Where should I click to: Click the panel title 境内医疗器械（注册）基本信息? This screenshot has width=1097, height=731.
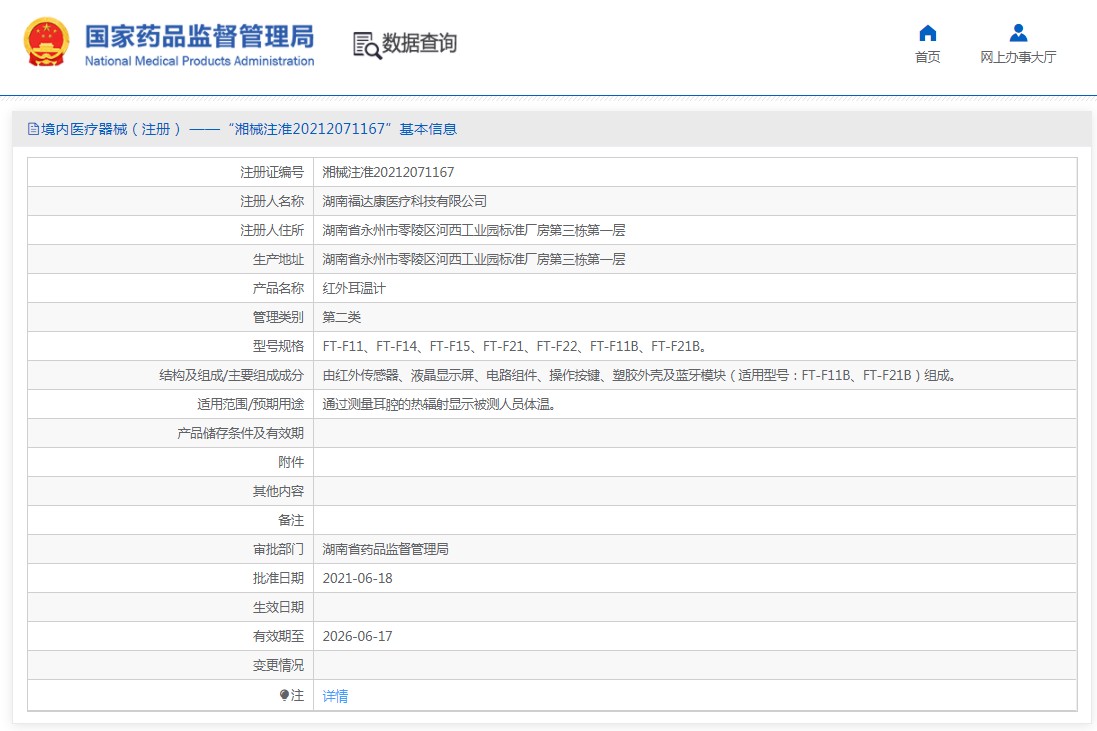click(x=249, y=129)
